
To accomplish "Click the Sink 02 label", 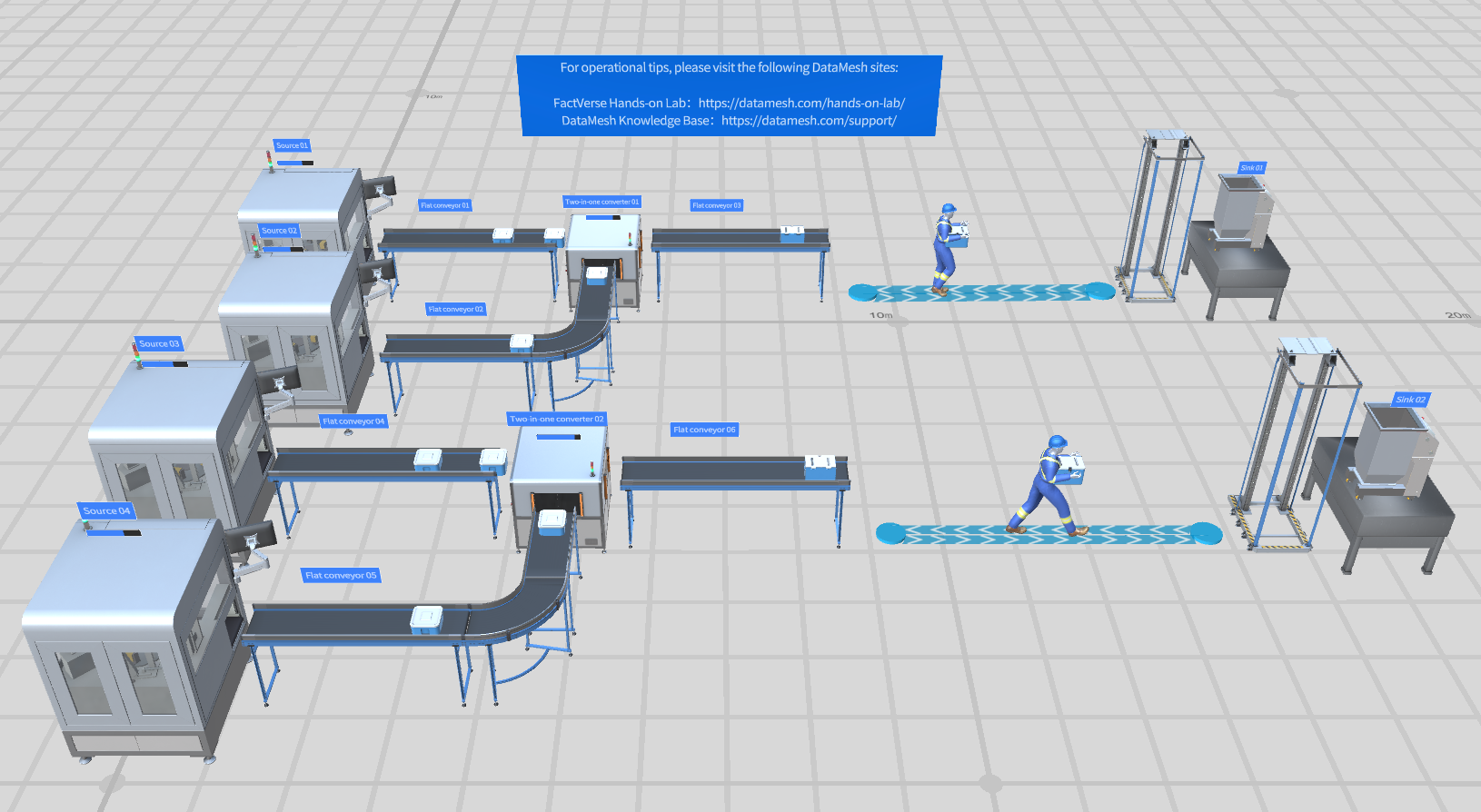I will [x=1410, y=400].
